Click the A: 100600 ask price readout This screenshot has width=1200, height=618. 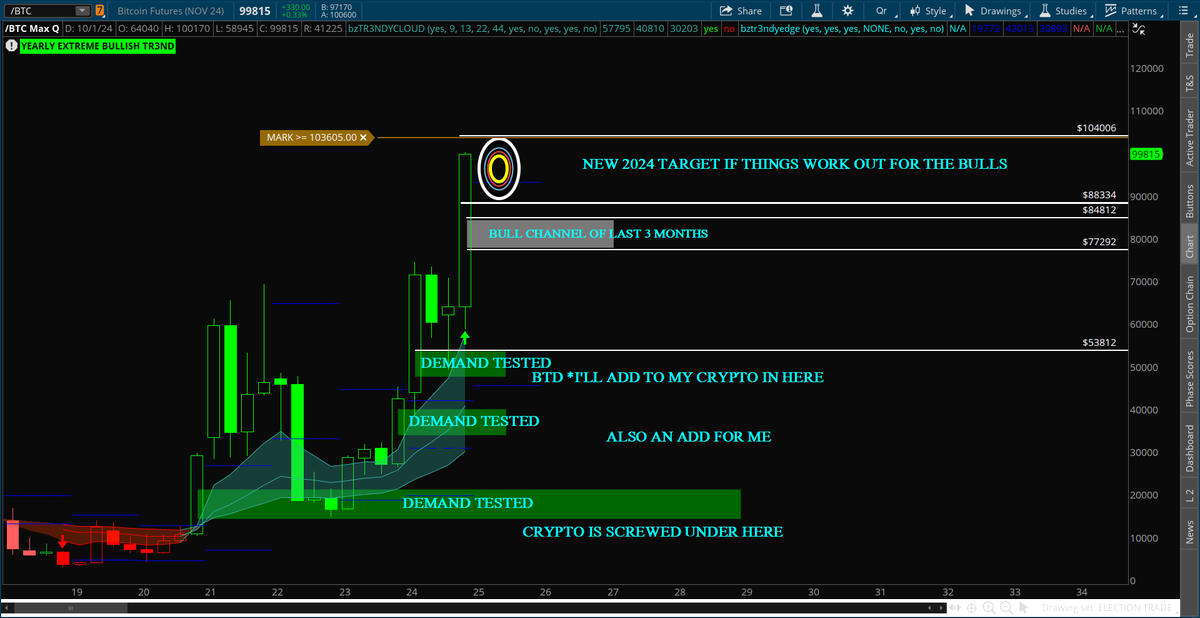tap(338, 16)
